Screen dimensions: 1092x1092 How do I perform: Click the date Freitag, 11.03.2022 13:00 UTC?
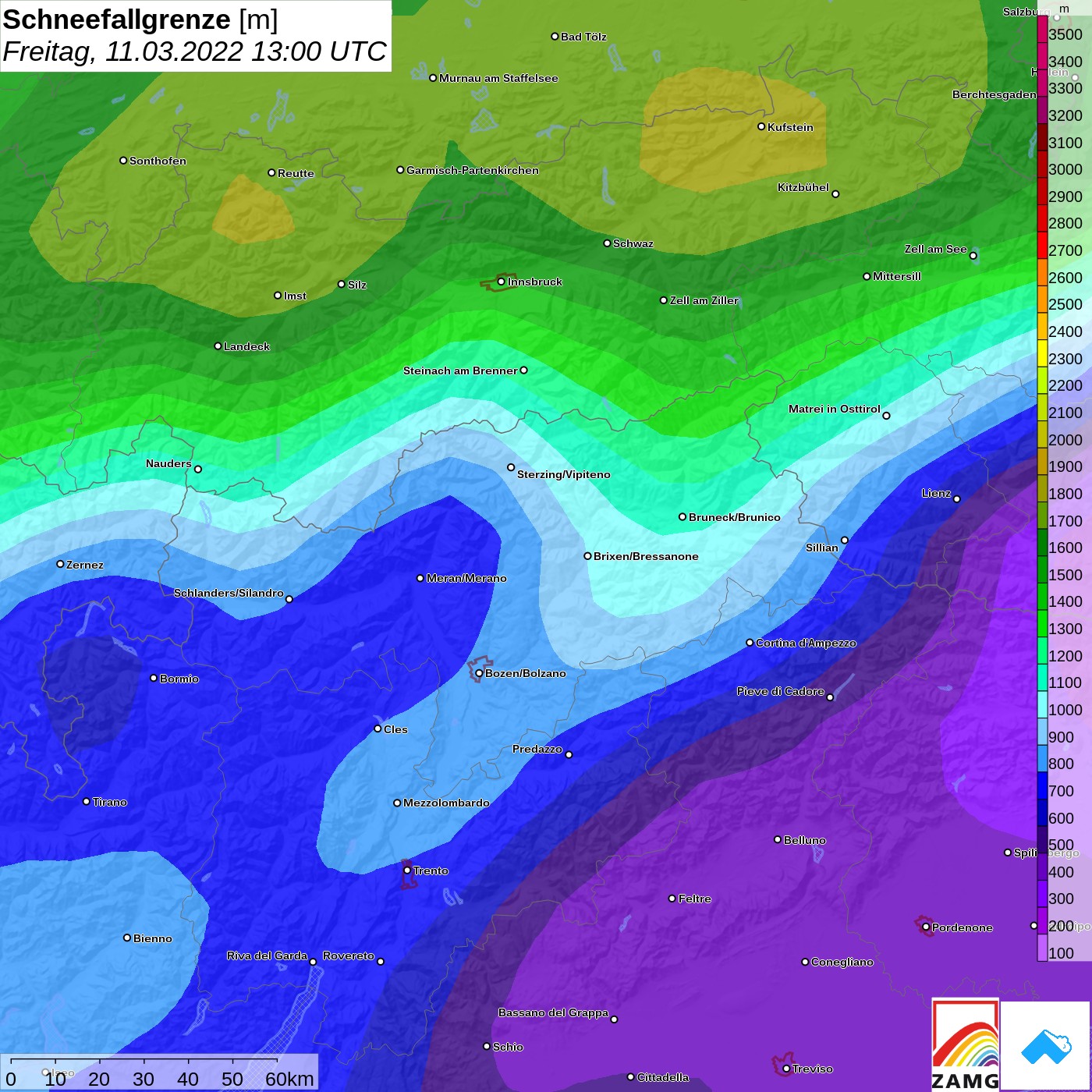click(x=194, y=51)
